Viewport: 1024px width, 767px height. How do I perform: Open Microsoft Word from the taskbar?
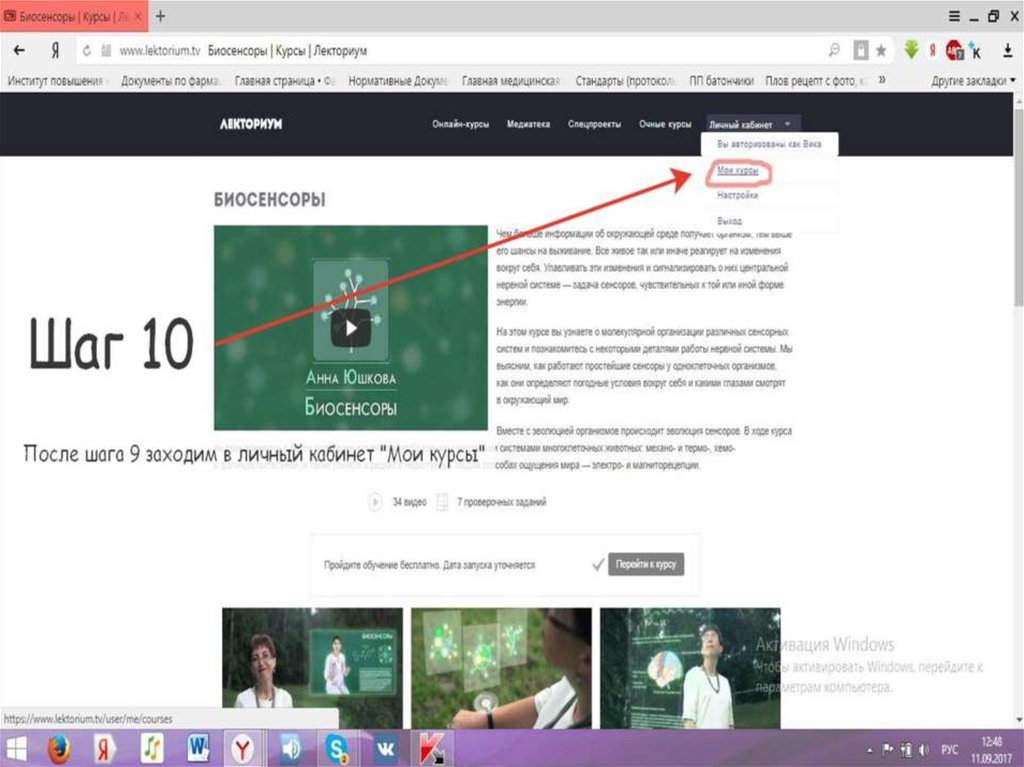pos(197,749)
